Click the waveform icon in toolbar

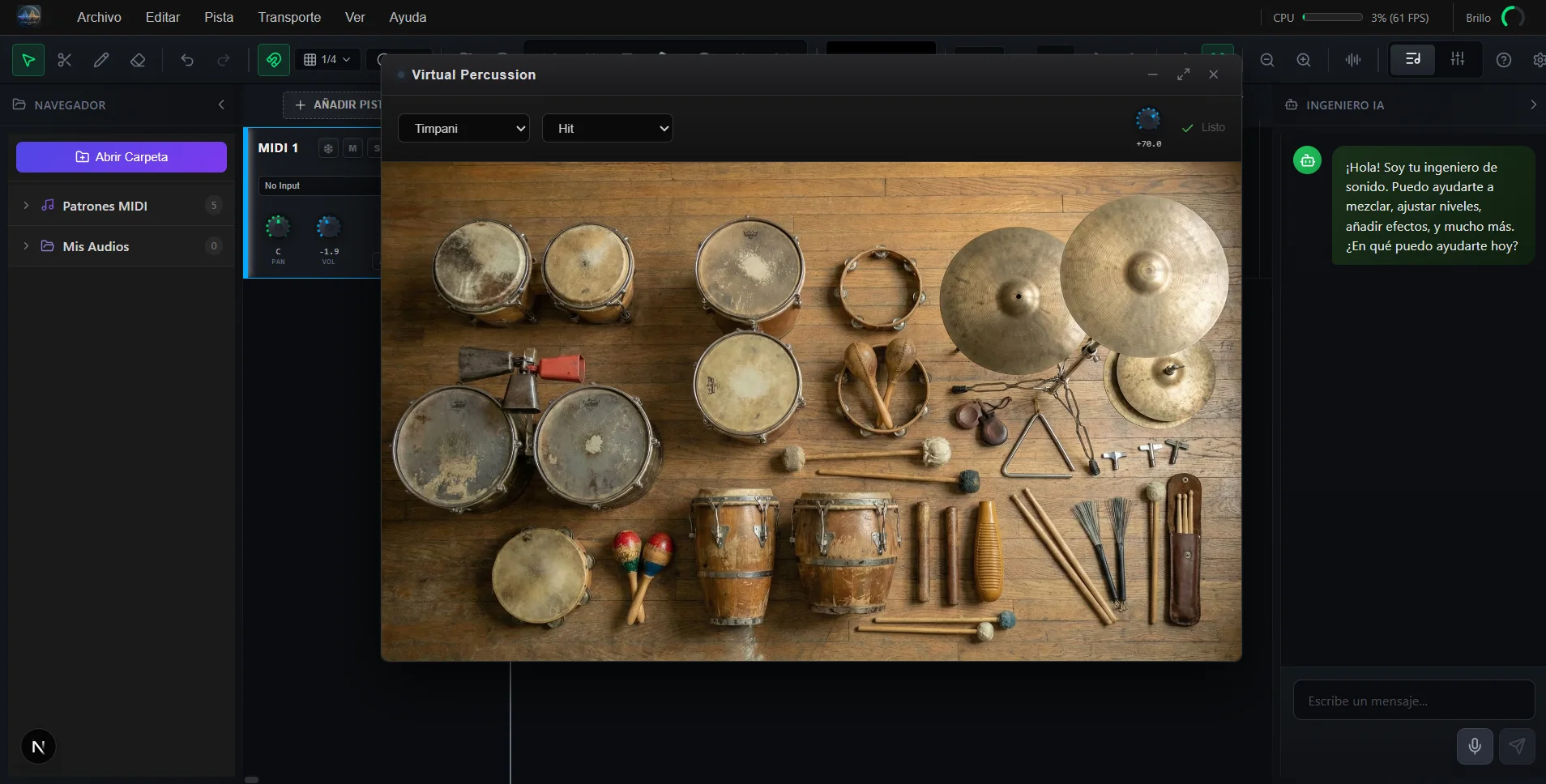(x=1353, y=60)
